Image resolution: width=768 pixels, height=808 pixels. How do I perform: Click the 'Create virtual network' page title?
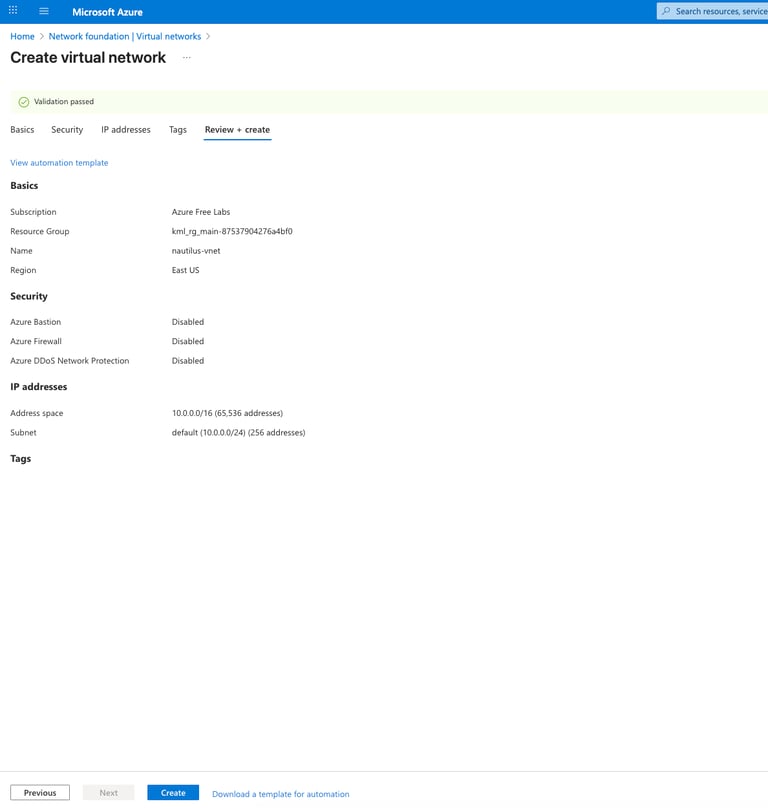coord(88,57)
